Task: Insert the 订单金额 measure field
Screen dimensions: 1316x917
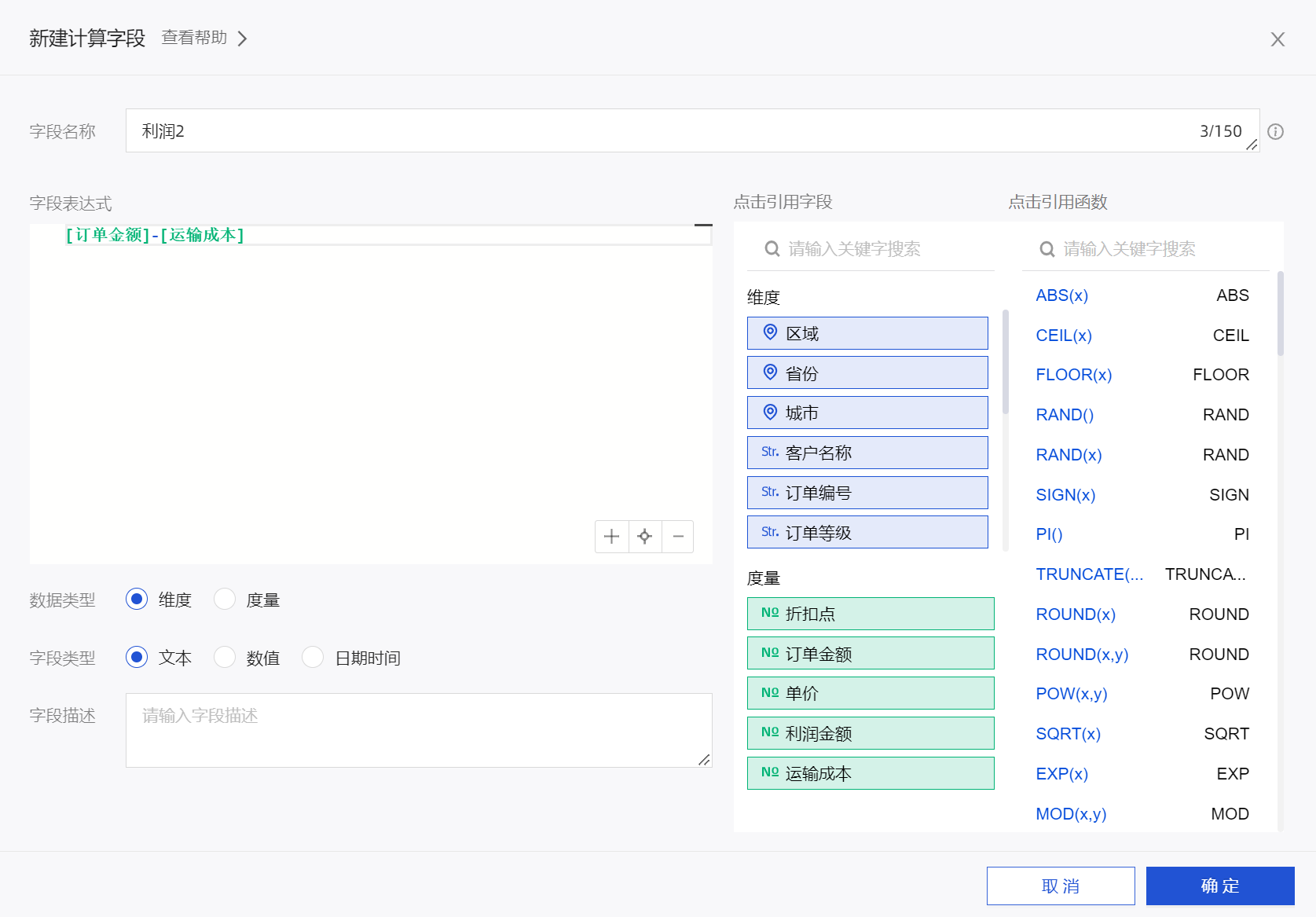Action: [x=870, y=654]
